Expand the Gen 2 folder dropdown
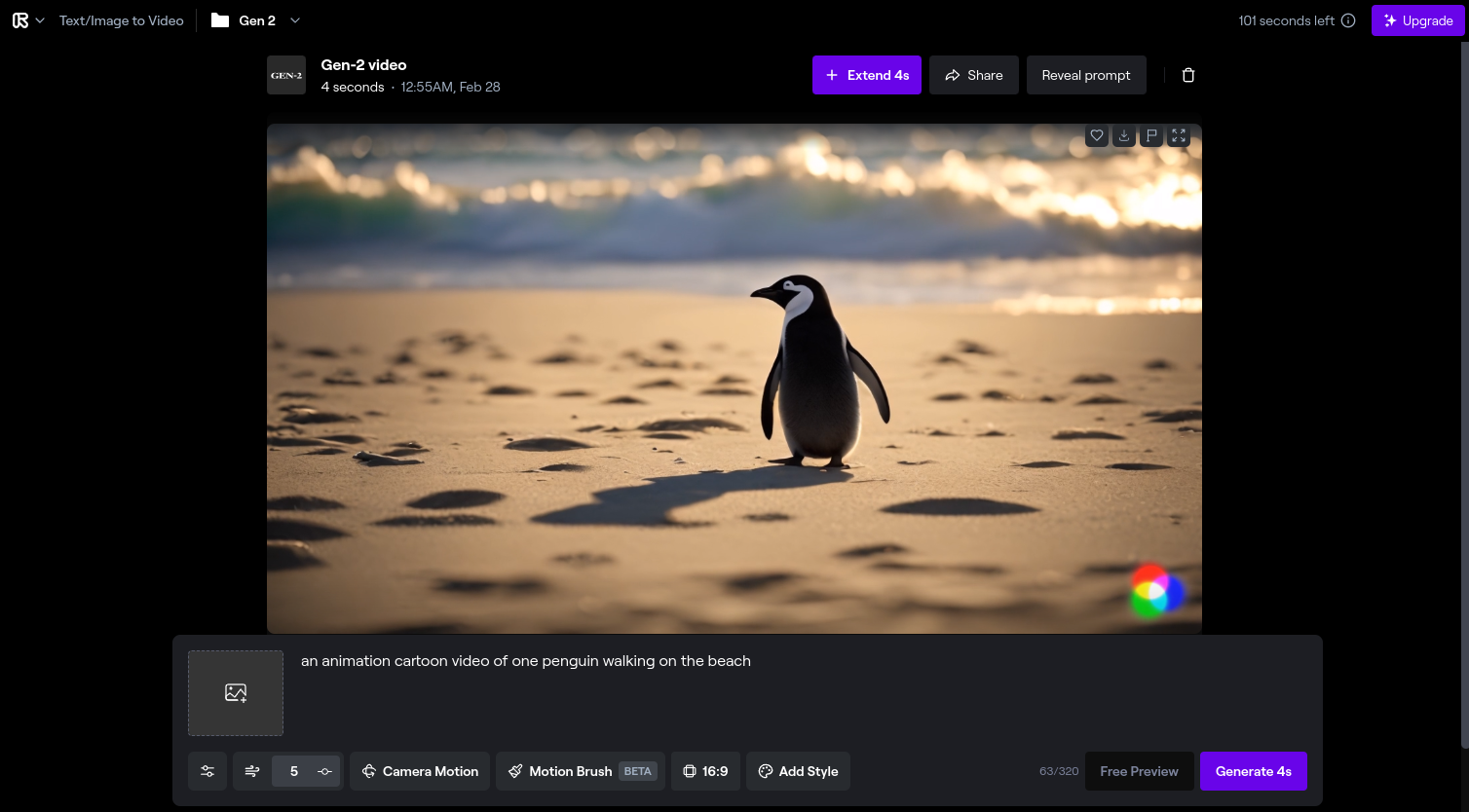Viewport: 1469px width, 812px height. [295, 20]
